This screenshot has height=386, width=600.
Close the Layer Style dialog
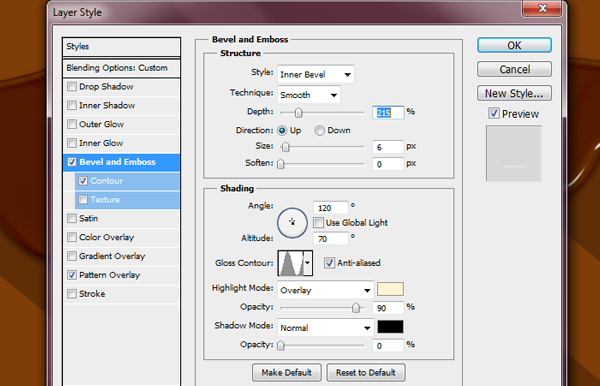542,8
